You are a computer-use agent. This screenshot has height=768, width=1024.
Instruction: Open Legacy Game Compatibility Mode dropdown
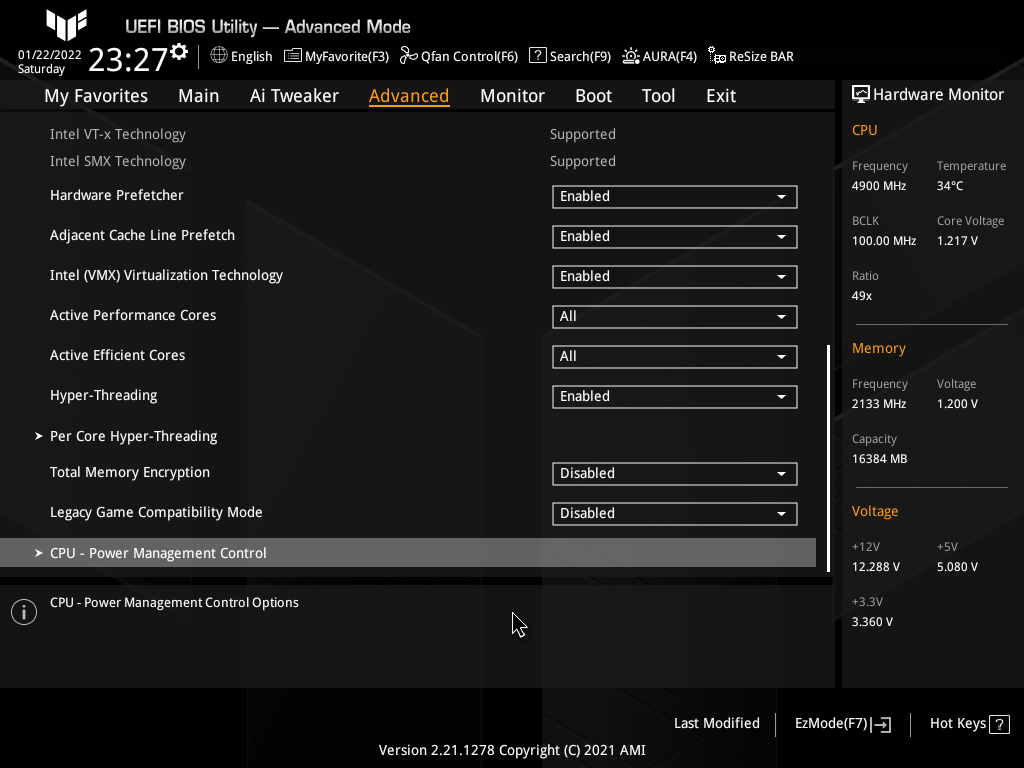tap(675, 513)
